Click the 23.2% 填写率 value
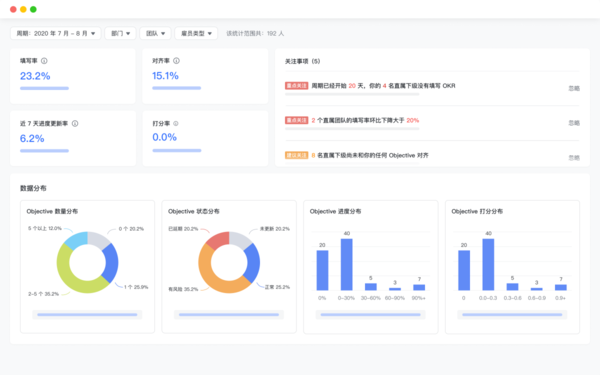Screen dimensions: 600x375 [x=35, y=76]
